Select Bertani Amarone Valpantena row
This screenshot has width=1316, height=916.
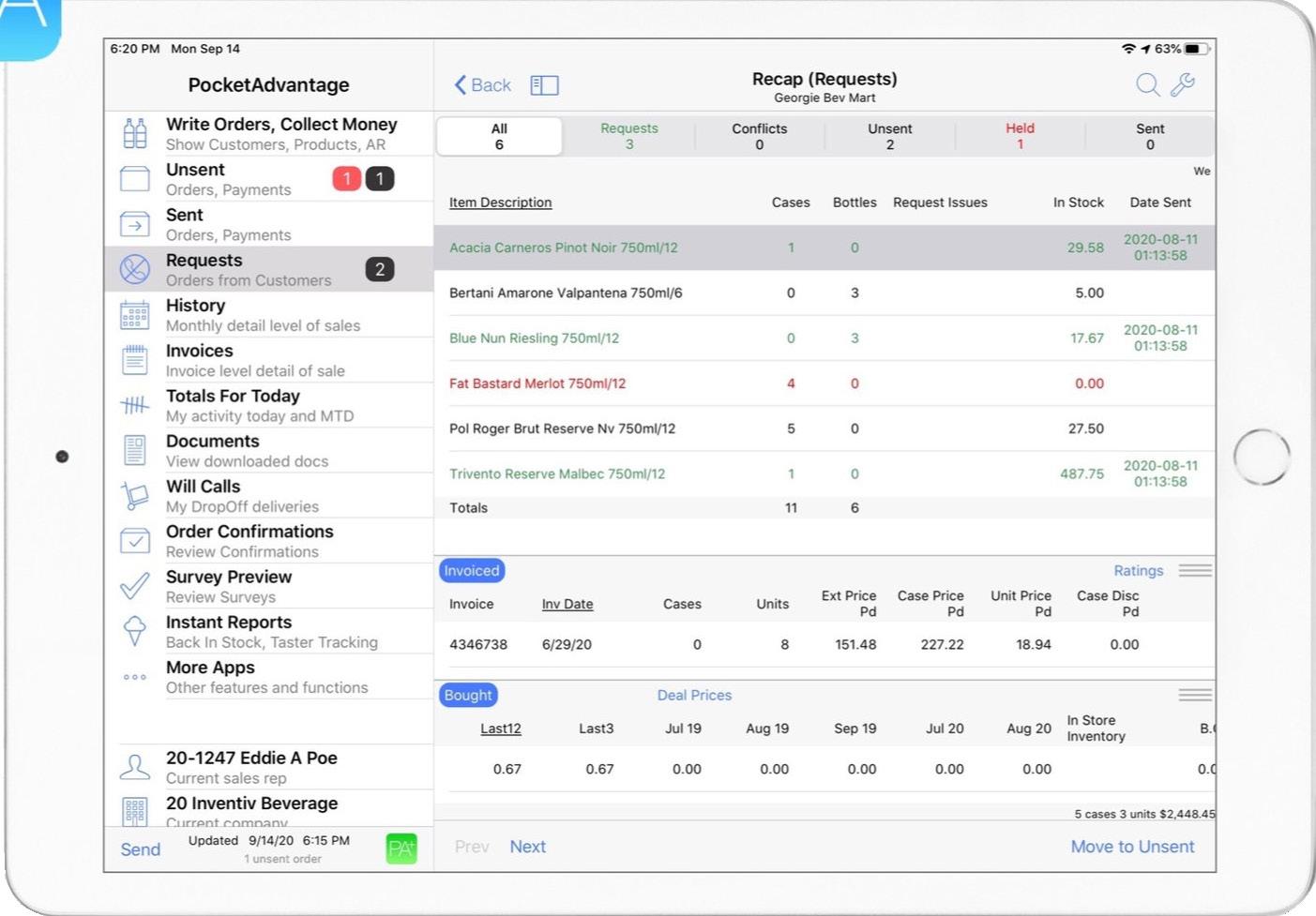[x=824, y=293]
